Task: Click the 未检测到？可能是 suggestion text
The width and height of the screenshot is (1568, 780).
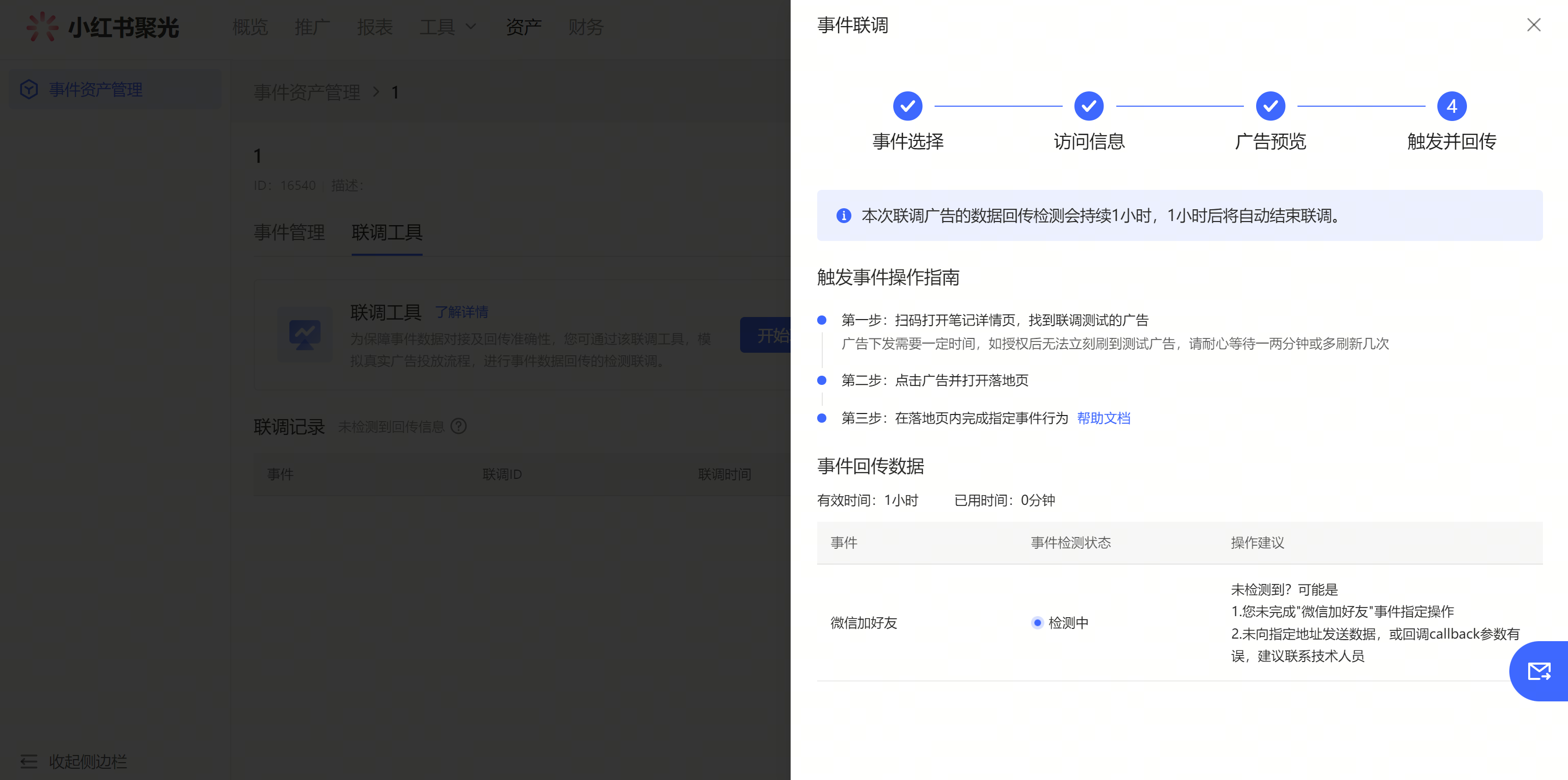Action: 1284,590
